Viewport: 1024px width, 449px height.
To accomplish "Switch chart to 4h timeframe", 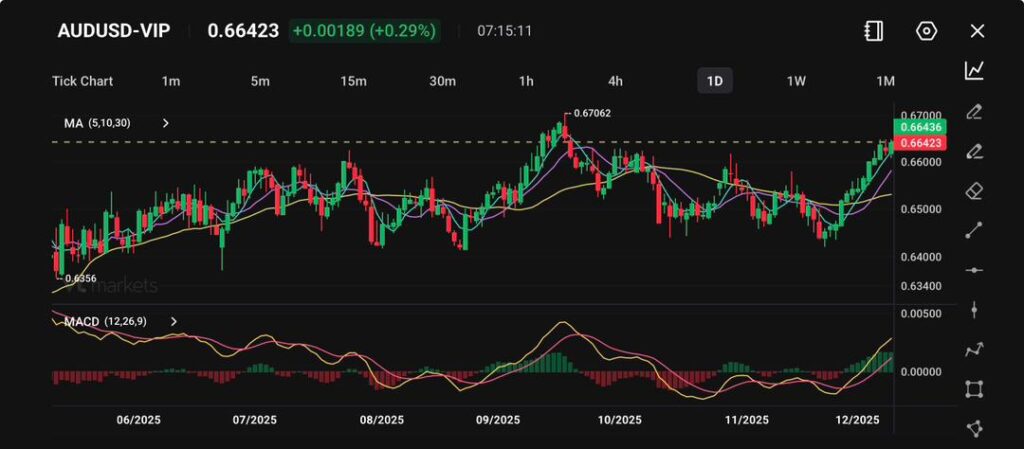I will tap(615, 81).
